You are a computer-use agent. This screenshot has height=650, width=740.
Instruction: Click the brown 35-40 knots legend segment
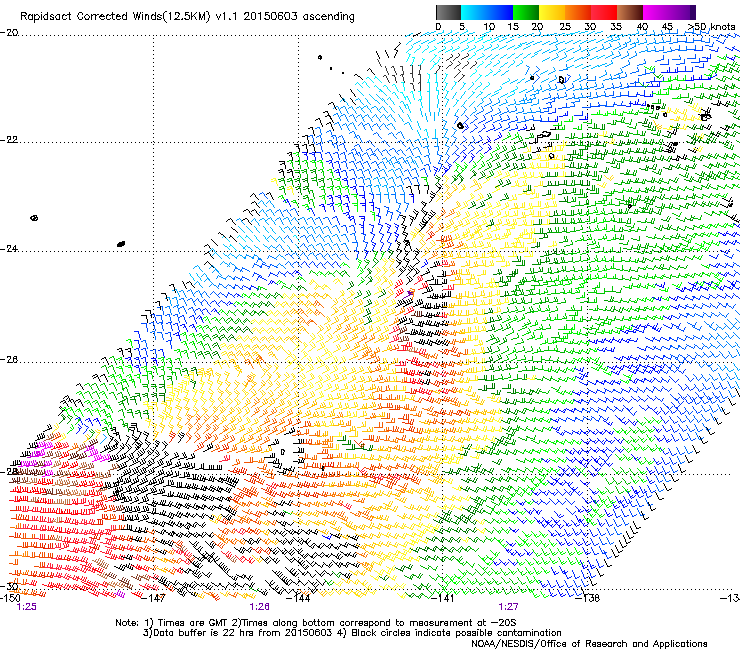630,12
